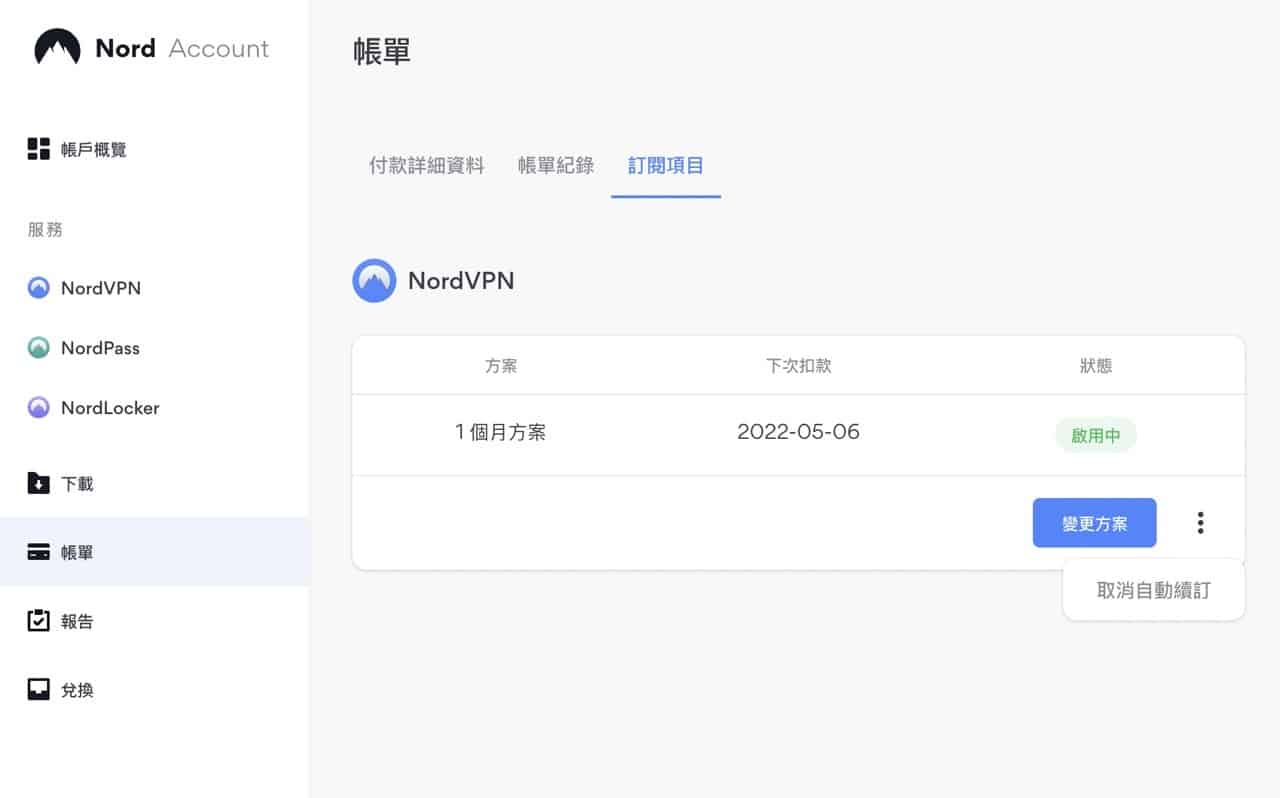Click the 1 個月方案 plan cell
1280x798 pixels.
coord(500,433)
